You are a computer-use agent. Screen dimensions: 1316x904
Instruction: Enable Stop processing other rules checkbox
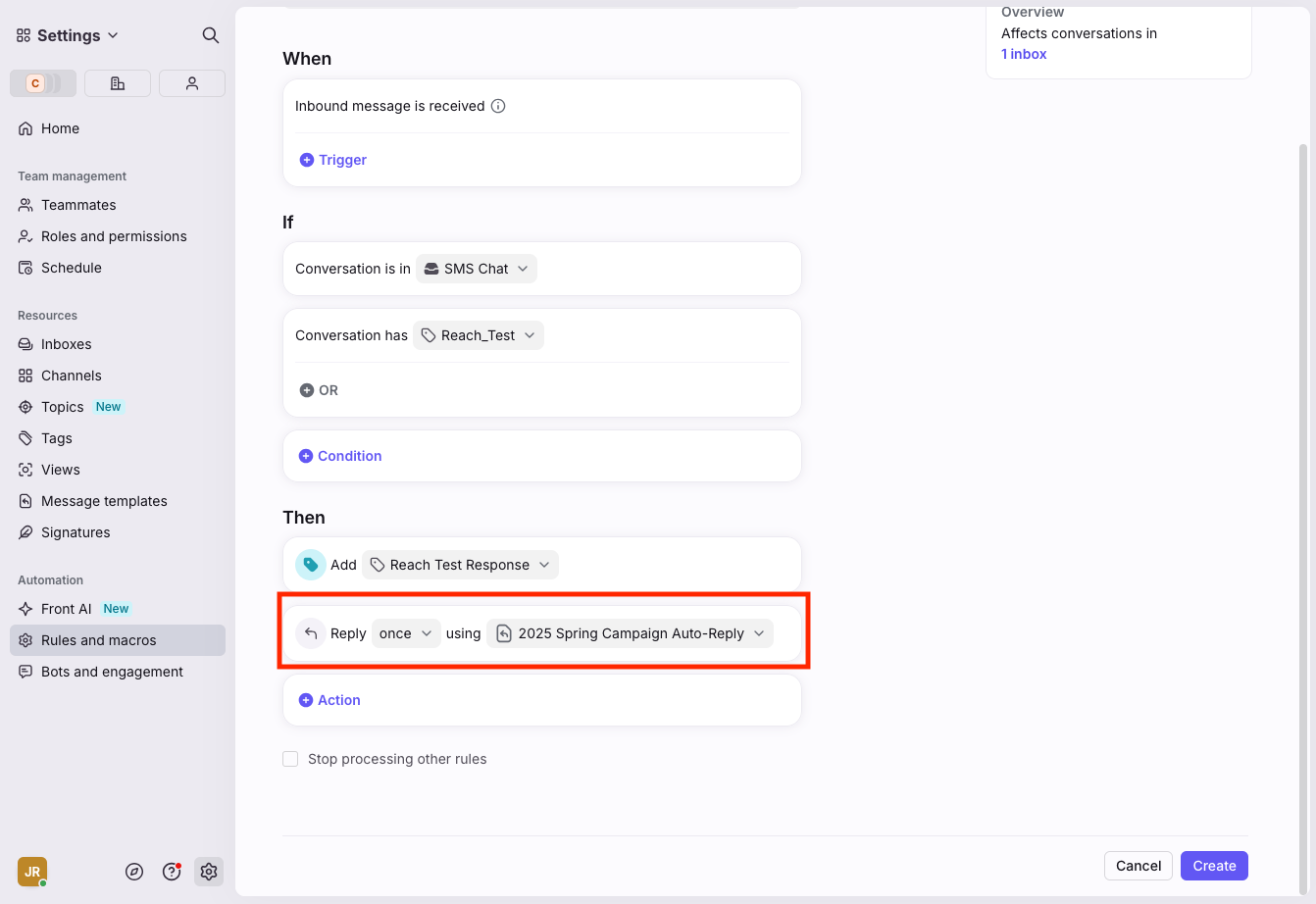[290, 759]
